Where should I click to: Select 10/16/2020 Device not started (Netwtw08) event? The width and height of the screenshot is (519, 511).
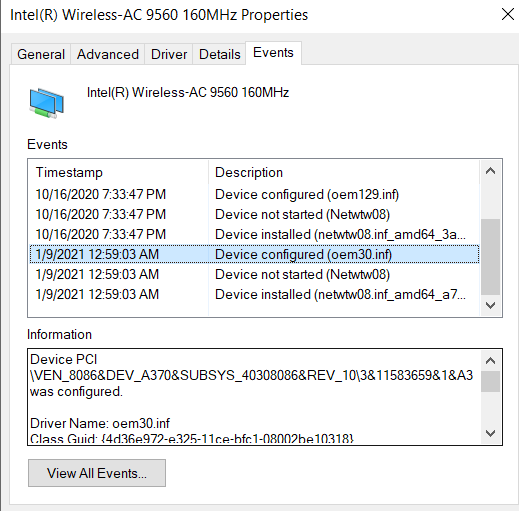pos(254,214)
